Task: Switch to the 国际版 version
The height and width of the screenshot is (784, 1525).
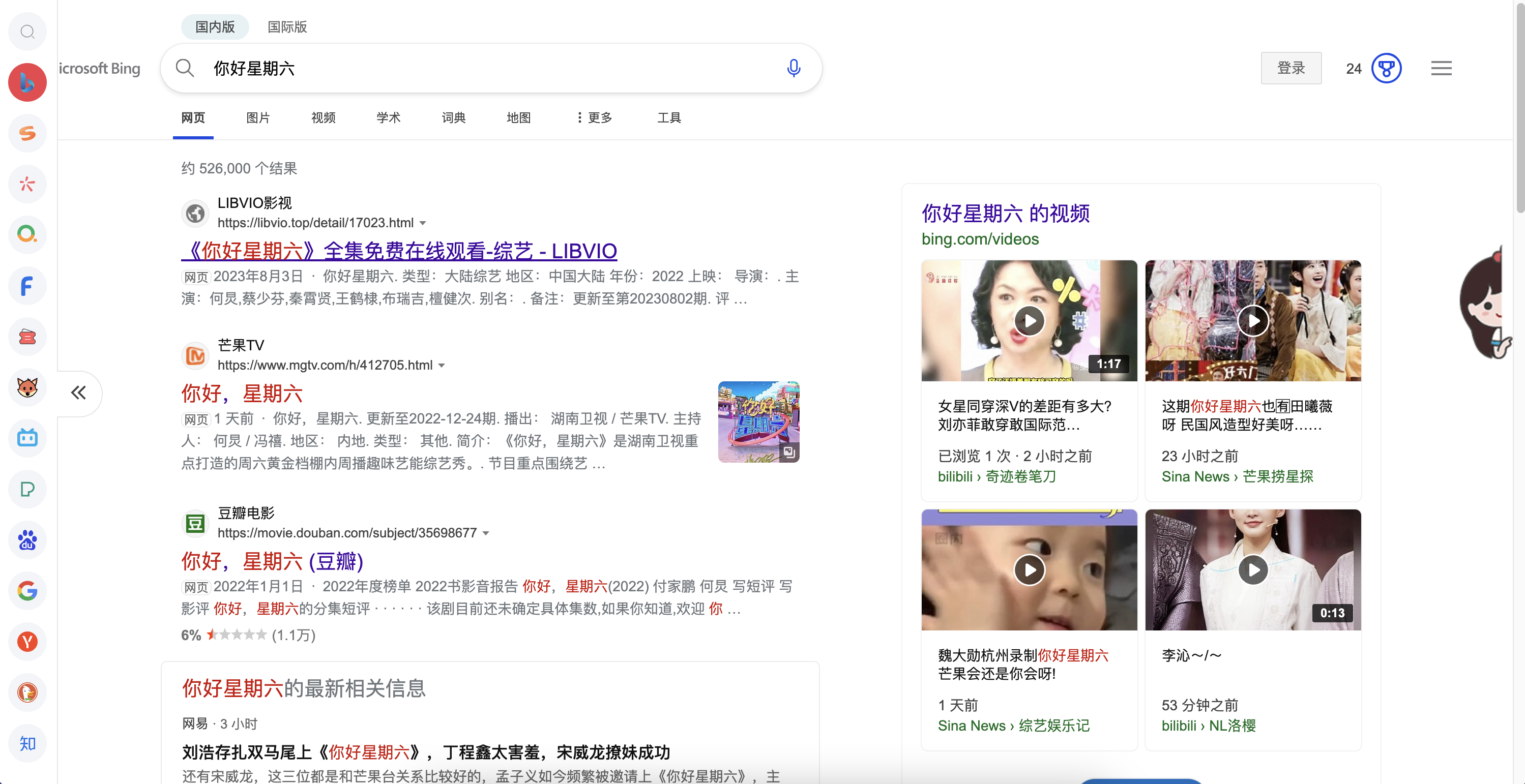Action: pyautogui.click(x=286, y=26)
